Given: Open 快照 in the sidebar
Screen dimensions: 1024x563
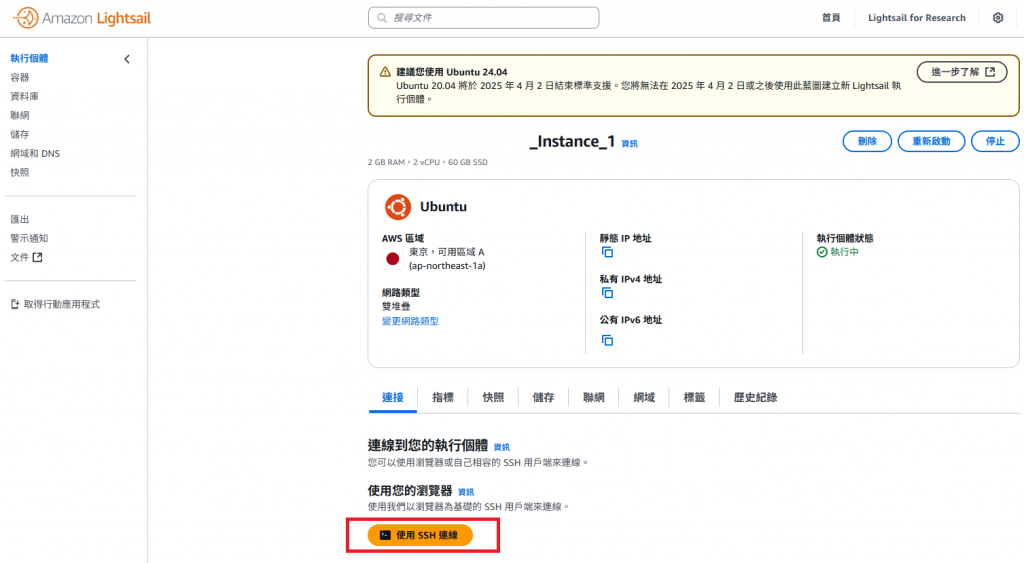Looking at the screenshot, I should 20,172.
